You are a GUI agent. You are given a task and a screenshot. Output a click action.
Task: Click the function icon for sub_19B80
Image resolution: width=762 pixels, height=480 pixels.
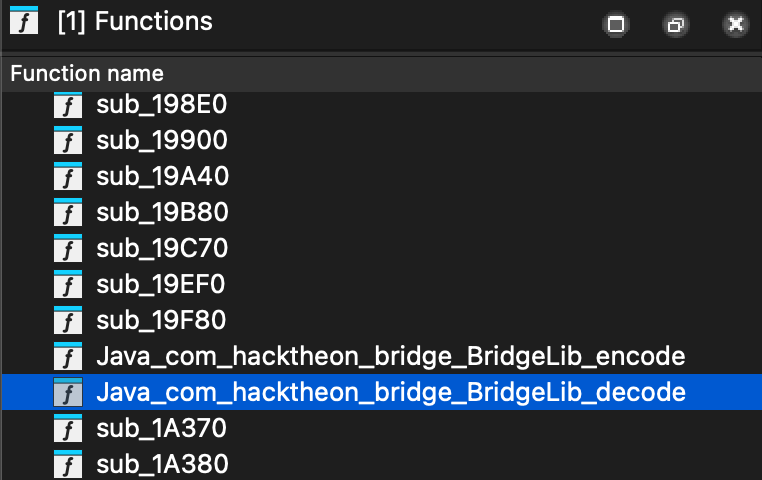68,212
